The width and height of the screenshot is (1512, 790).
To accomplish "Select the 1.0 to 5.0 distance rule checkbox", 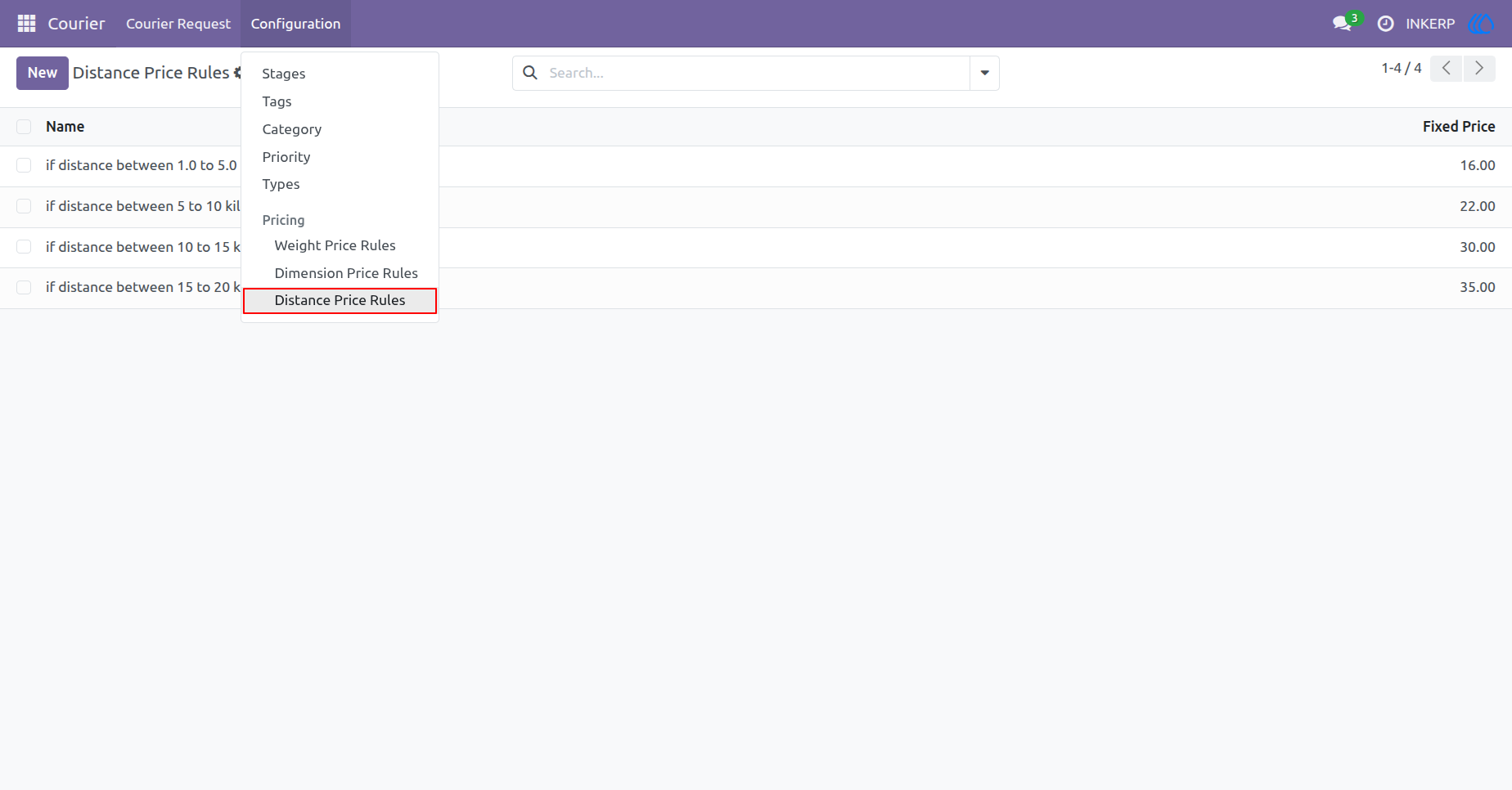I will pos(24,165).
